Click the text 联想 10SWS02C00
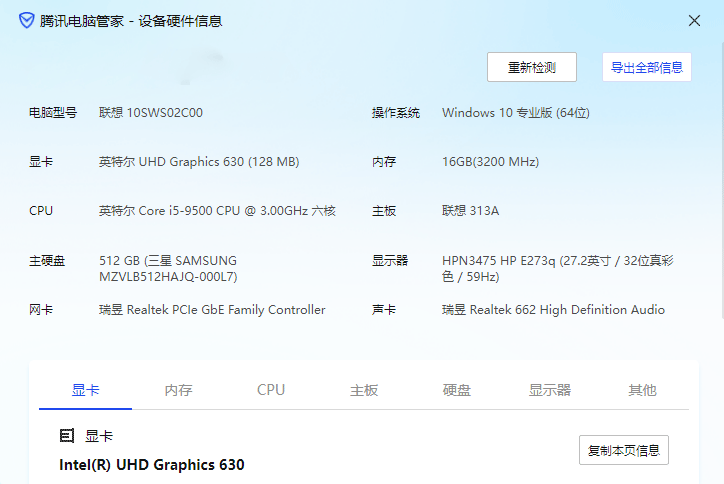The height and width of the screenshot is (484, 724). 151,113
